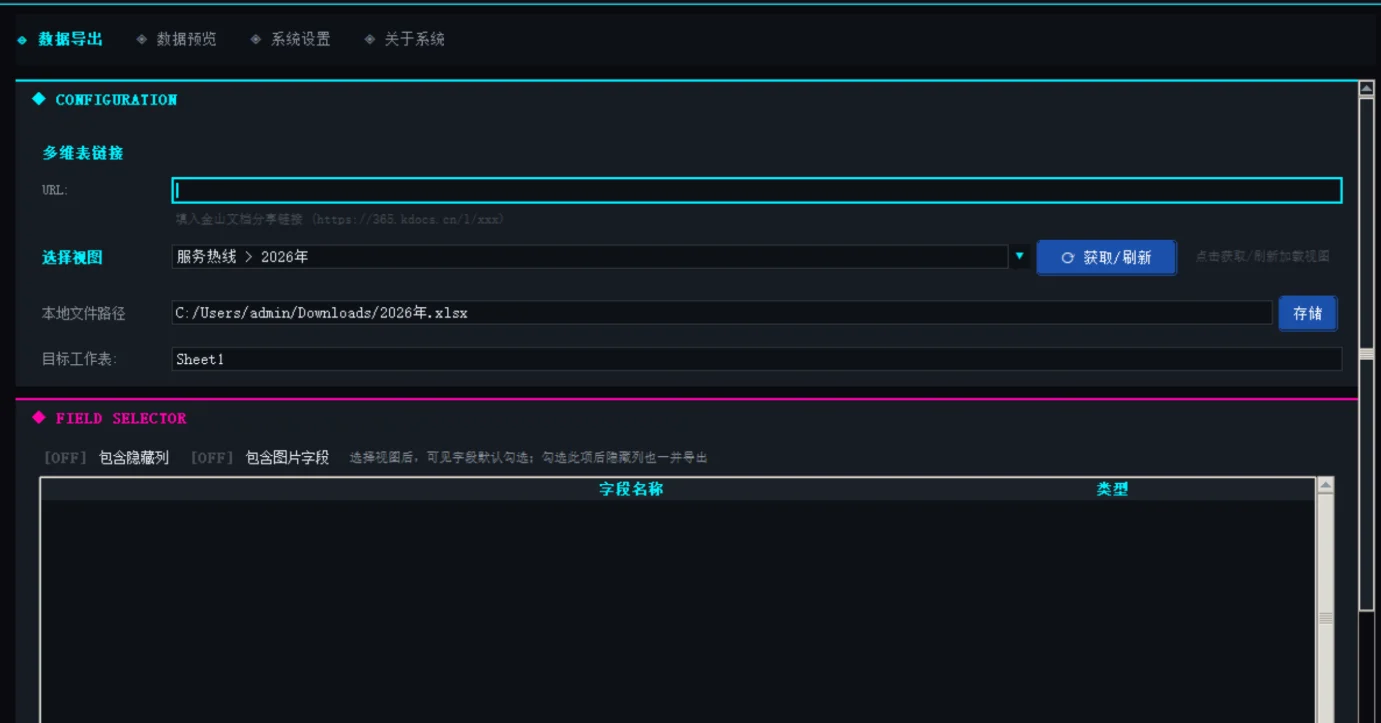Click the main panel scrollbar up arrow
The width and height of the screenshot is (1381, 723).
click(x=1367, y=89)
